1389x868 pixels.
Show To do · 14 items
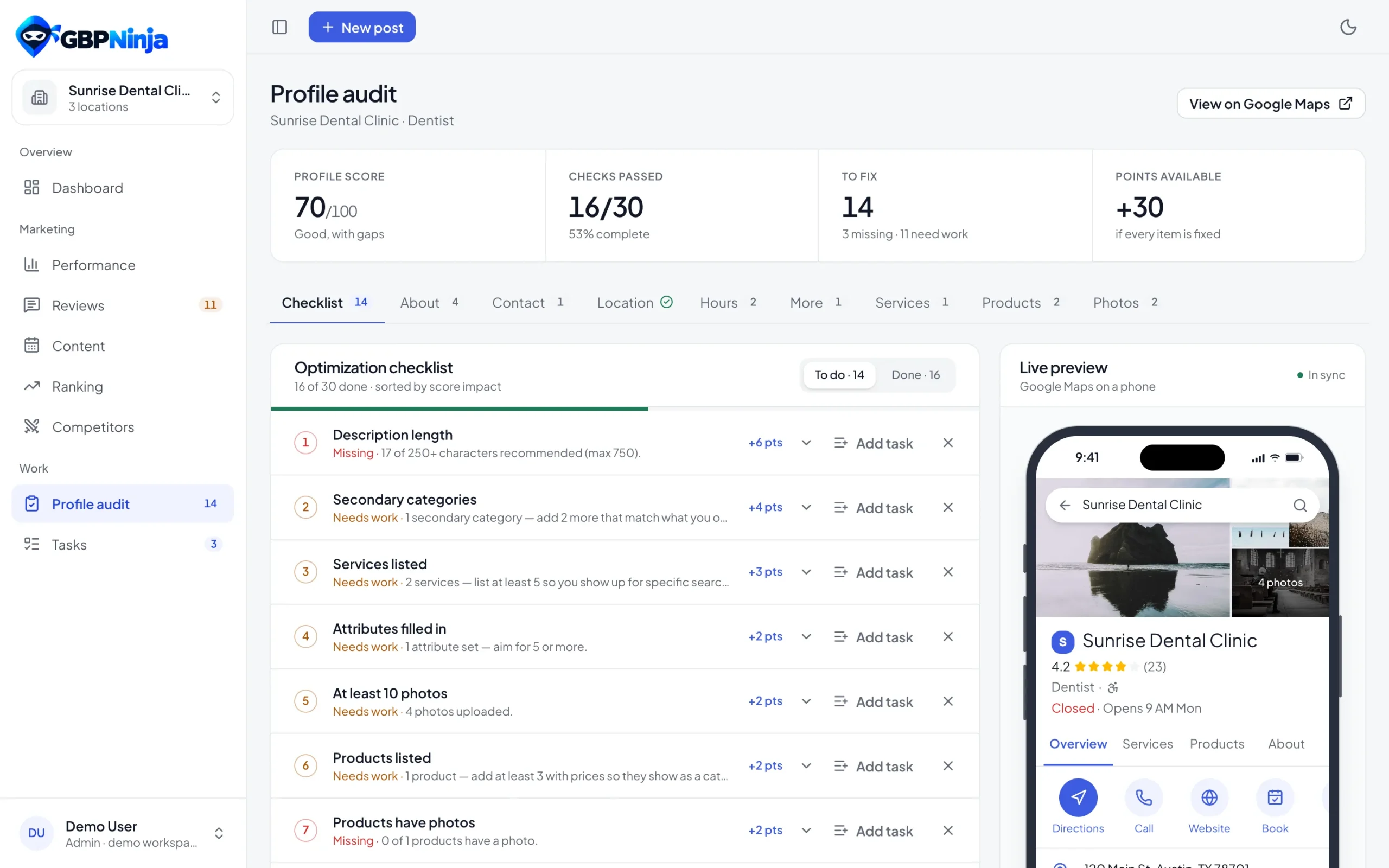click(839, 375)
